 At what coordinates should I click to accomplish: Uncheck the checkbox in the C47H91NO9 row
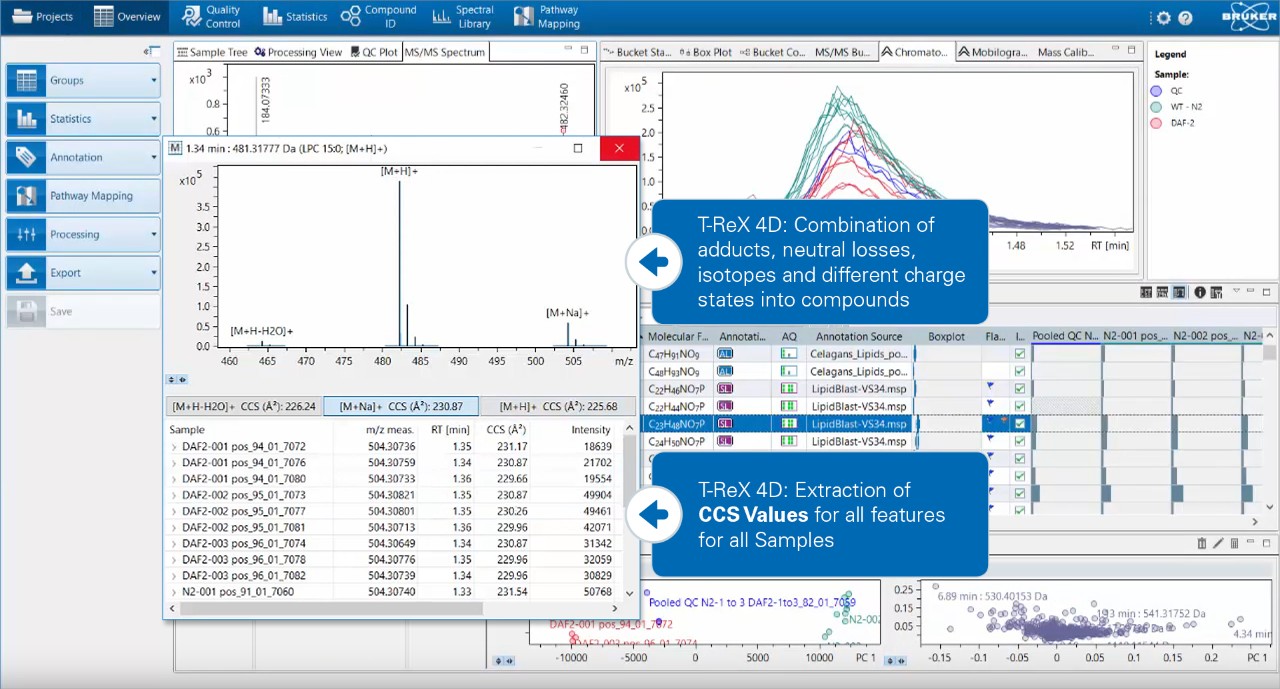click(x=1019, y=354)
